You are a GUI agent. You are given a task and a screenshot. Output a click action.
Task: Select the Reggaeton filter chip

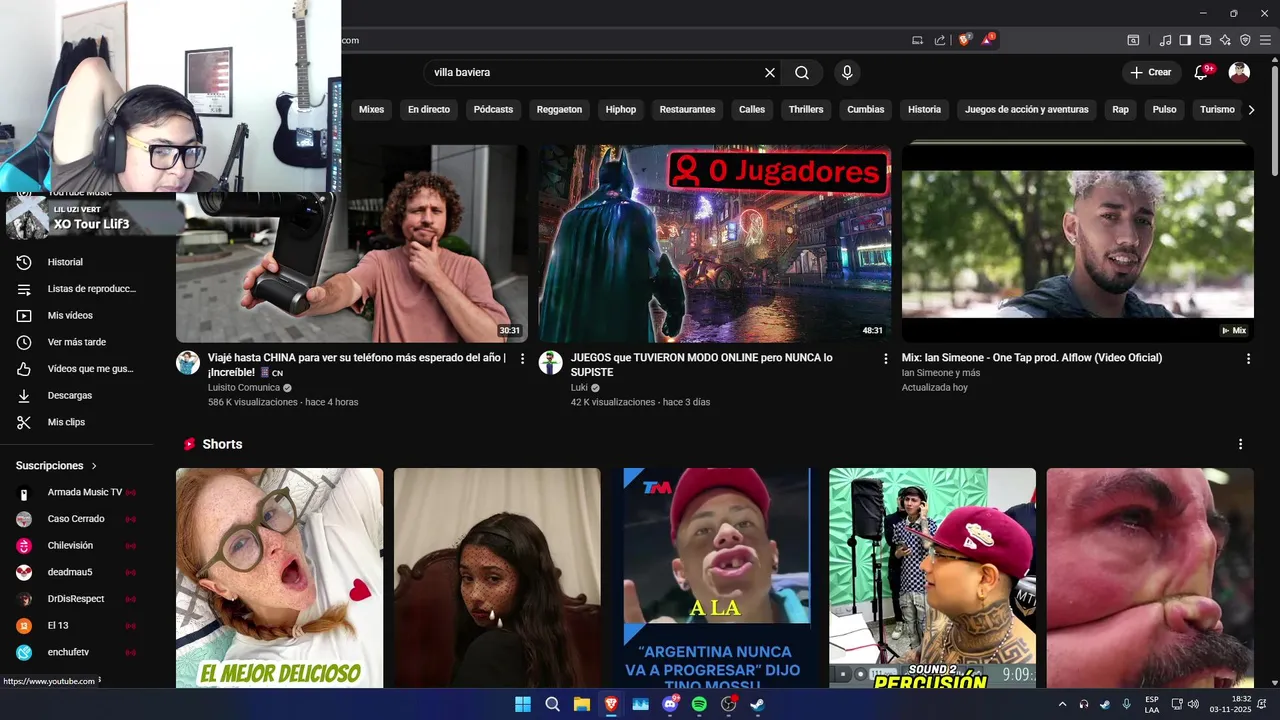coord(559,109)
